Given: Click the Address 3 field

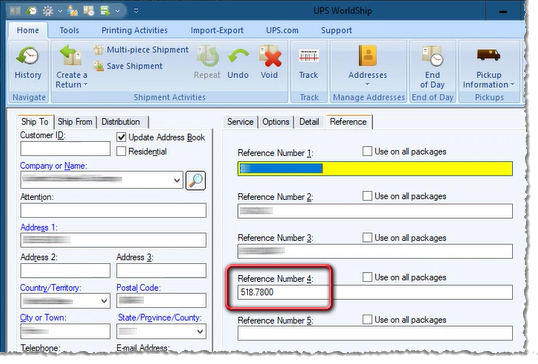Looking at the screenshot, I should pyautogui.click(x=161, y=270).
